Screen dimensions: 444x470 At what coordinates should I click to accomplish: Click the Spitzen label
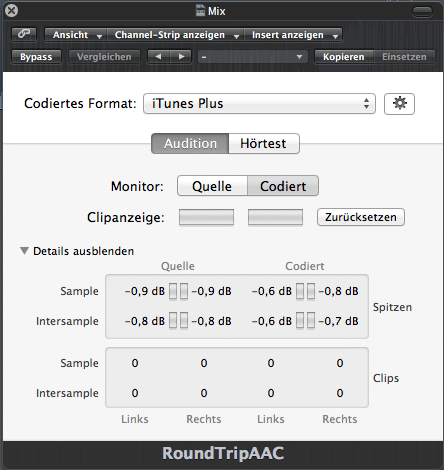coord(392,307)
